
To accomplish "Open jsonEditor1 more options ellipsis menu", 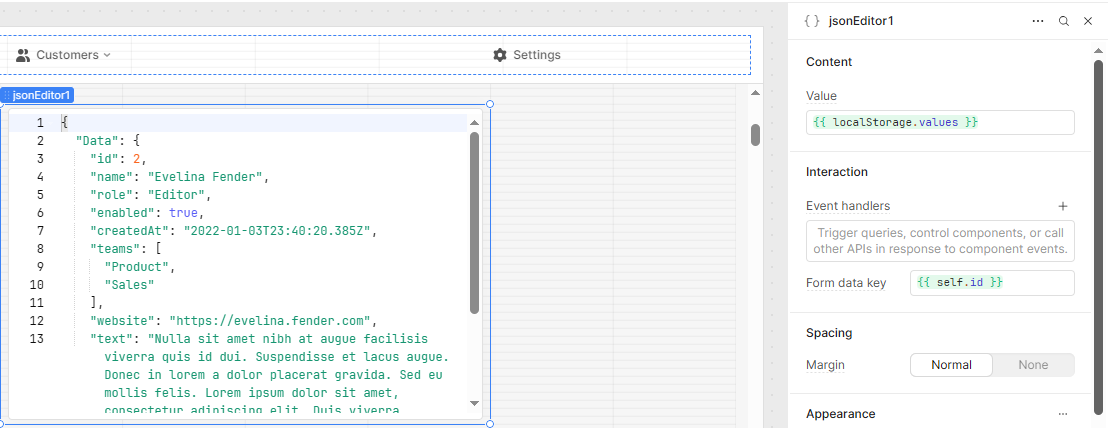I will click(x=1038, y=20).
